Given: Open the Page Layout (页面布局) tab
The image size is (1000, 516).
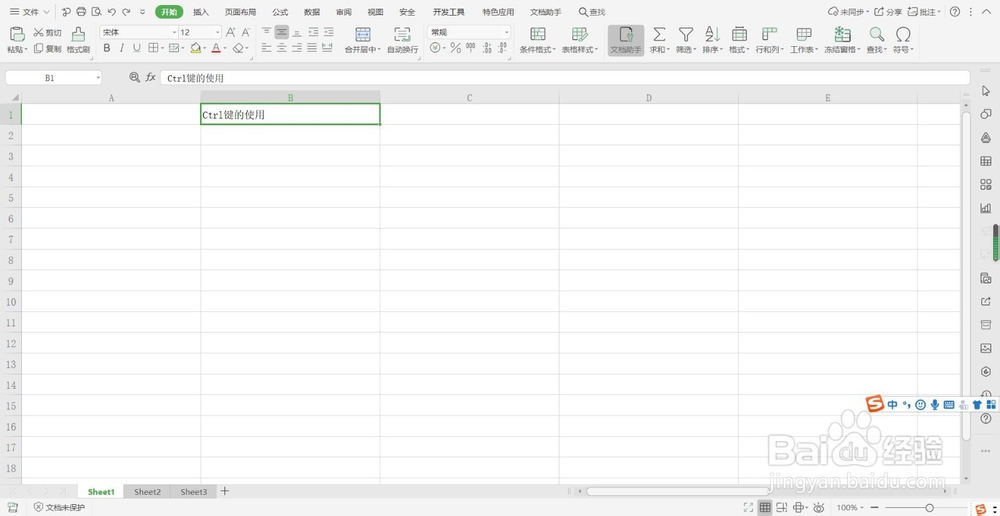Looking at the screenshot, I should coord(240,11).
